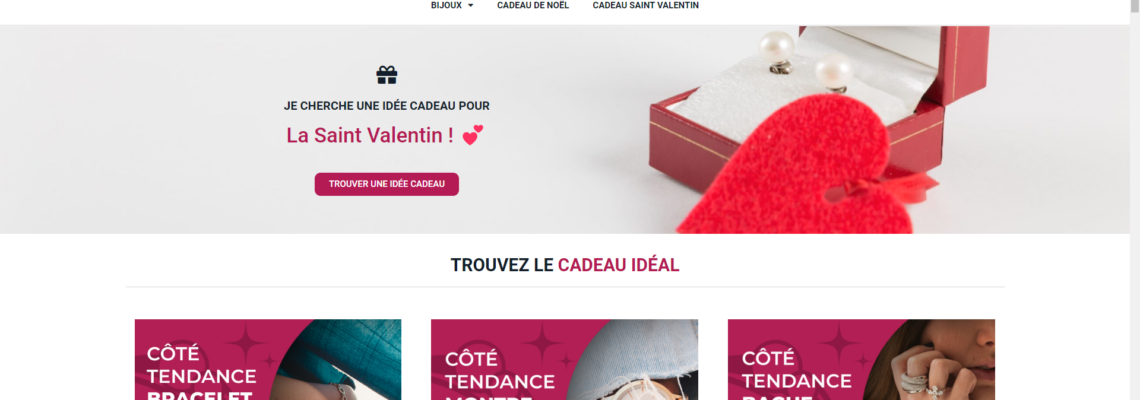Go to CADEAU DE NOËL in navigation
This screenshot has height=400, width=1140.
(533, 5)
